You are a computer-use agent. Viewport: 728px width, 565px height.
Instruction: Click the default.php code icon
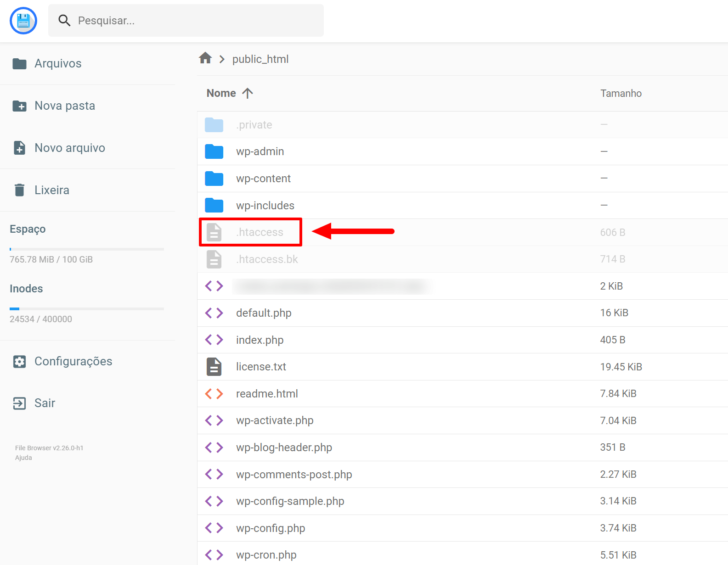coord(214,313)
